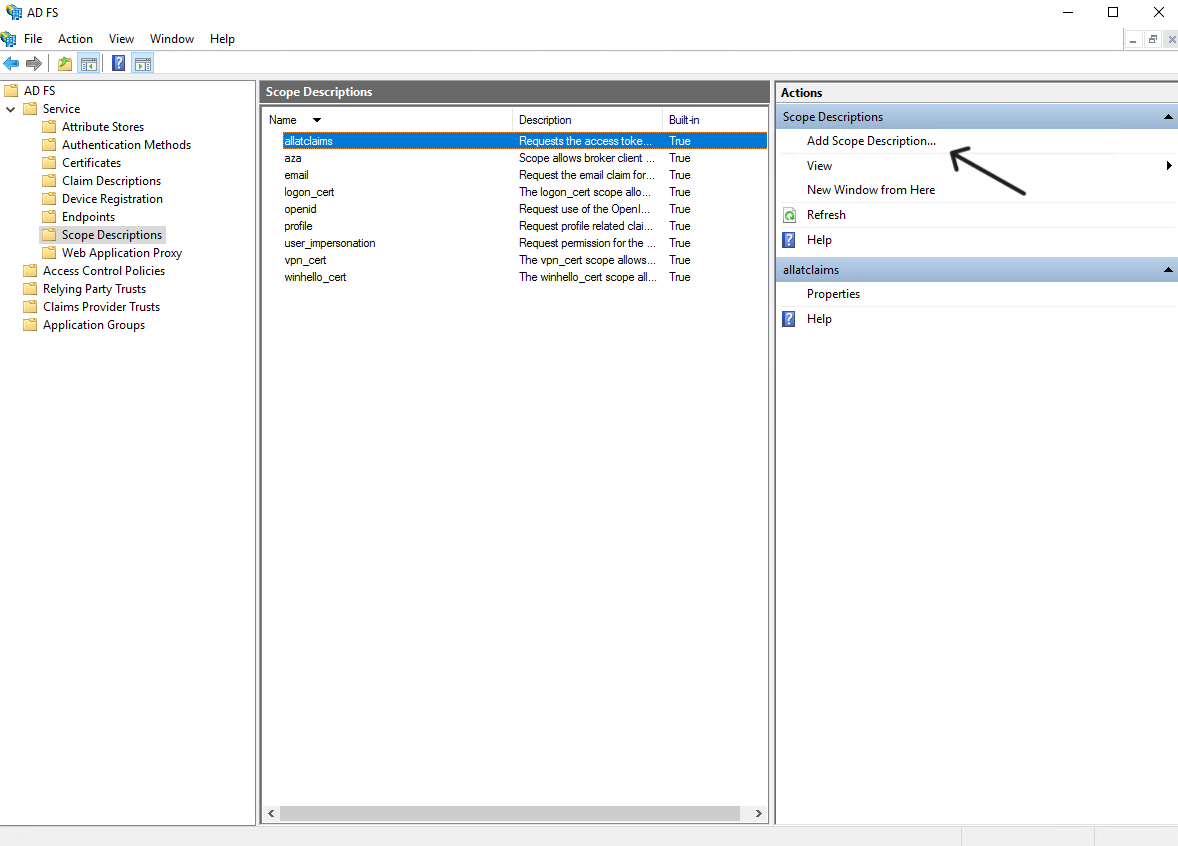This screenshot has height=846, width=1178.
Task: Select the vpn_cert scope row
Action: point(524,261)
